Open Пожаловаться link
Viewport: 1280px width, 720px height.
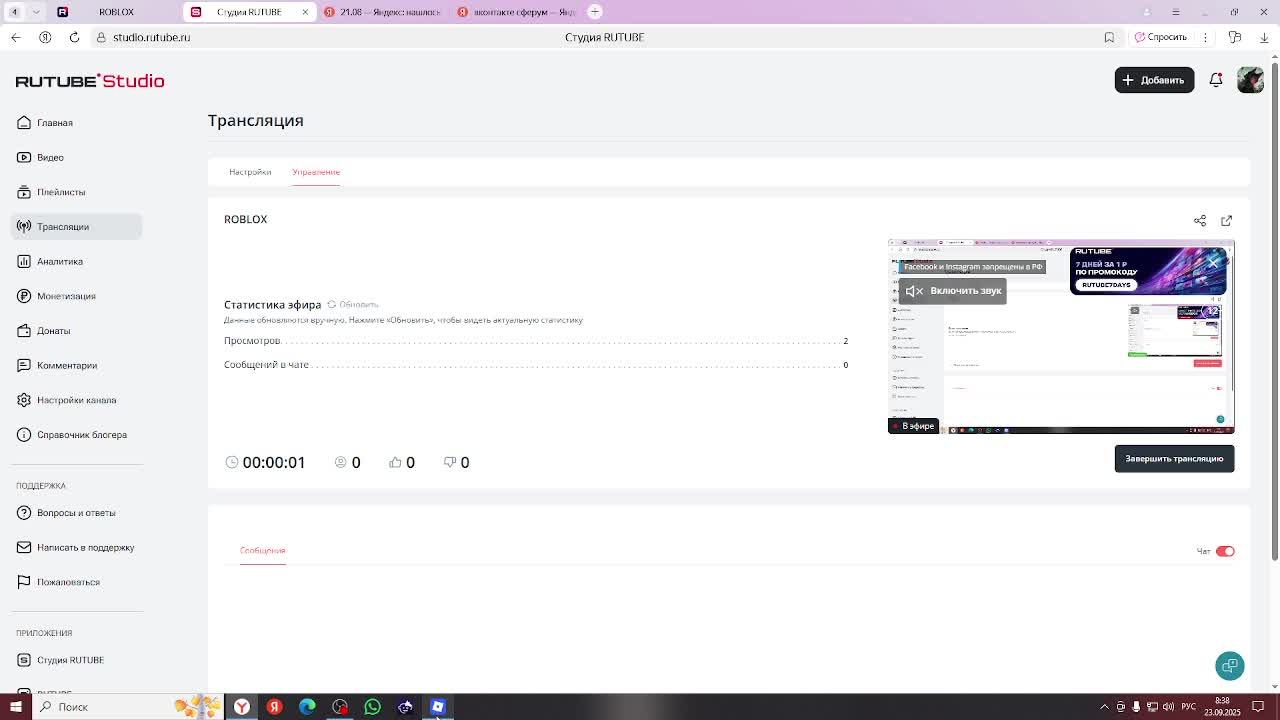[58, 582]
